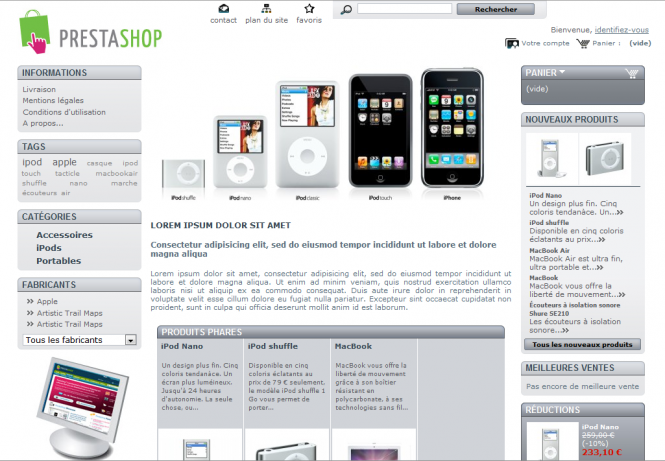Click the header Panier cart icon
Image resolution: width=665 pixels, height=461 pixels.
[583, 43]
